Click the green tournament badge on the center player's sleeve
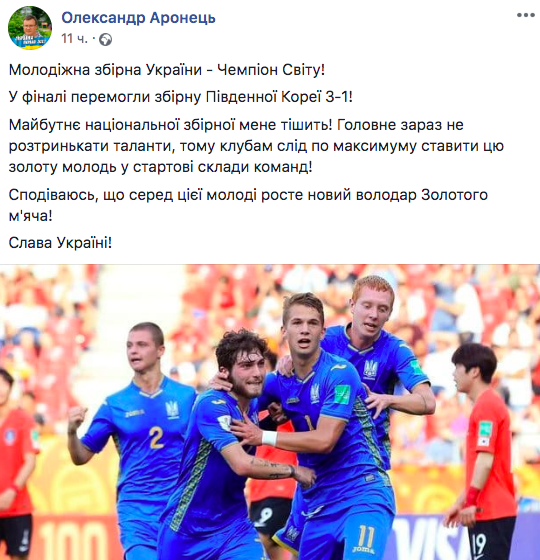540x560 pixels. (x=342, y=394)
